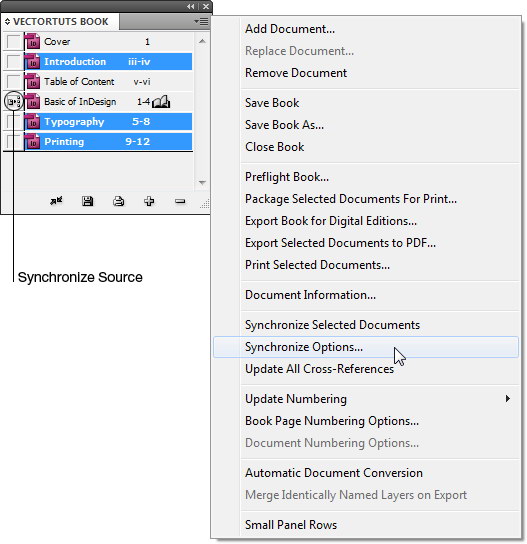This screenshot has width=527, height=544.
Task: Choose Save Book As menu entry
Action: click(366, 125)
